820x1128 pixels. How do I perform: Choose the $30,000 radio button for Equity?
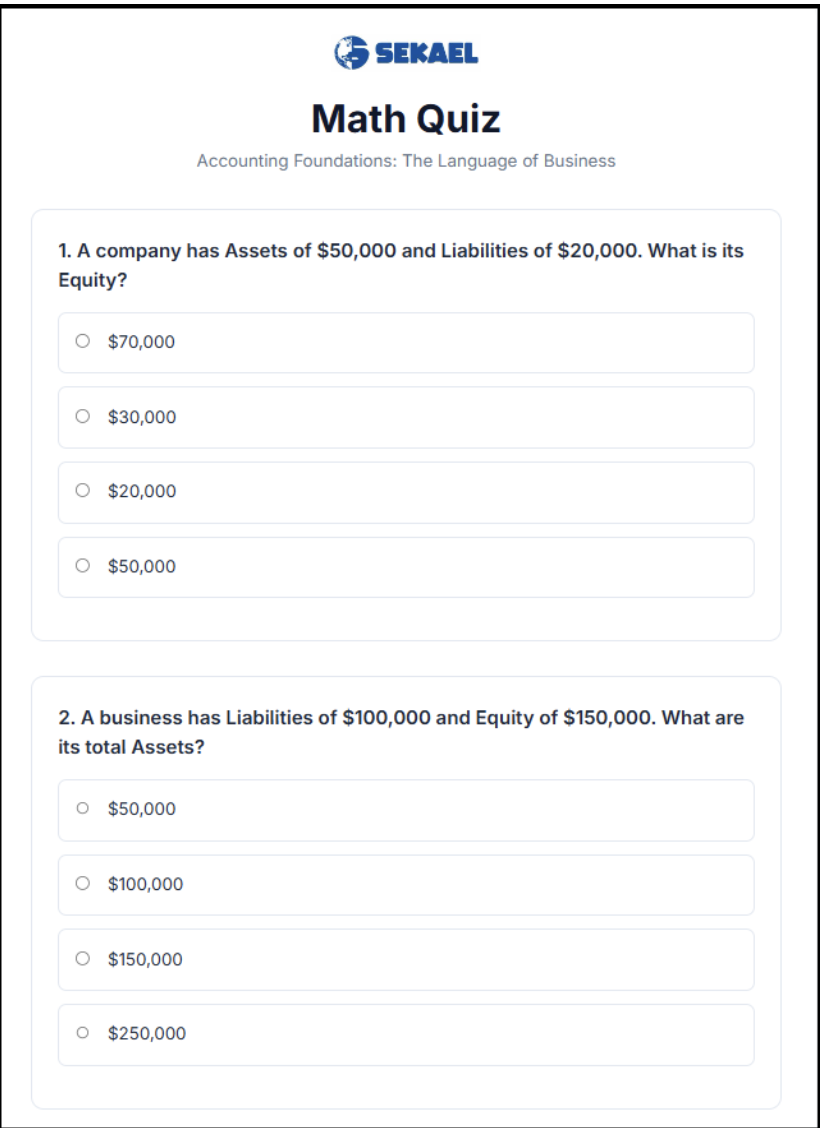83,416
